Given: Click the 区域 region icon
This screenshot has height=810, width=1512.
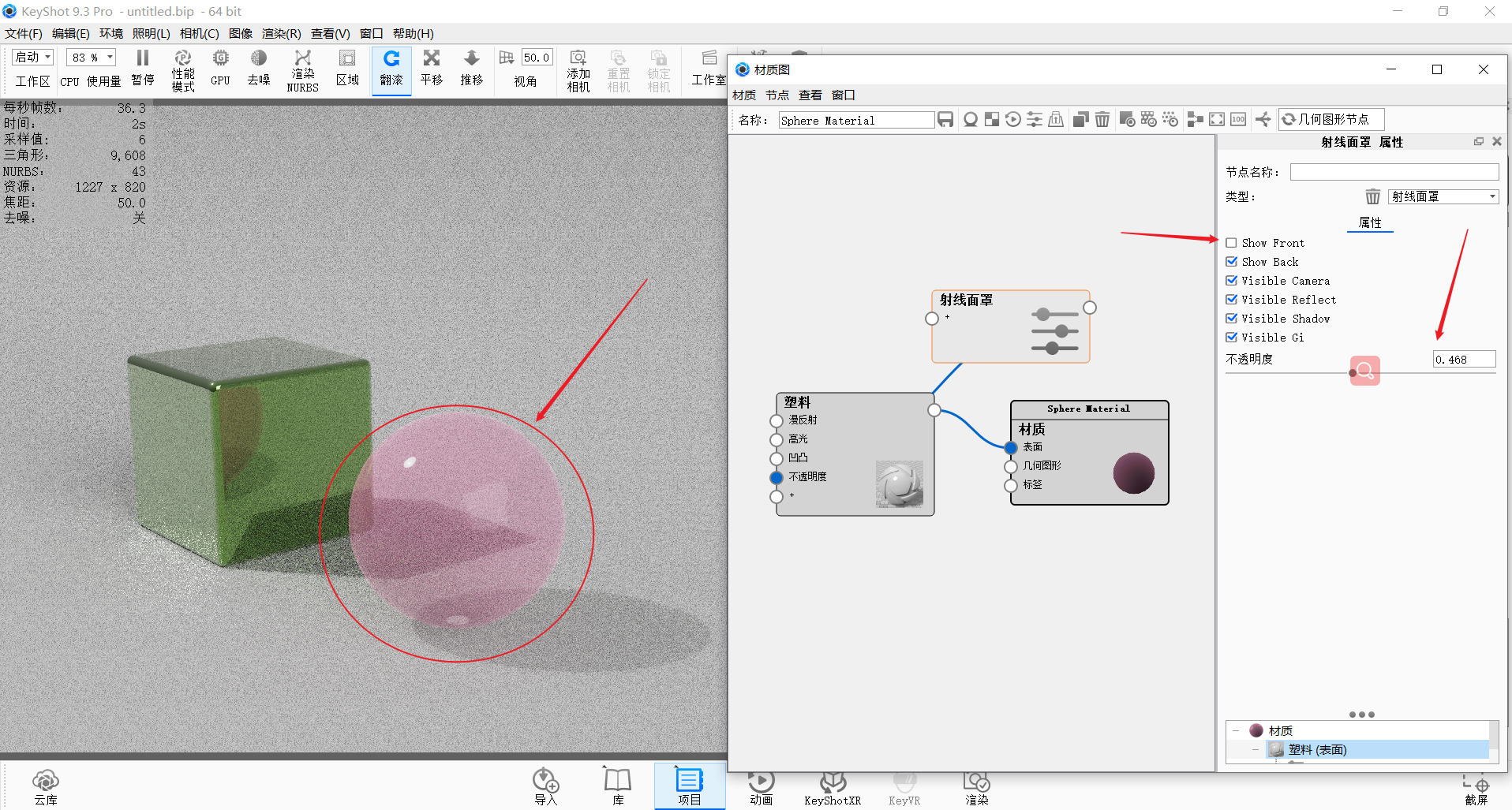Looking at the screenshot, I should click(x=347, y=58).
